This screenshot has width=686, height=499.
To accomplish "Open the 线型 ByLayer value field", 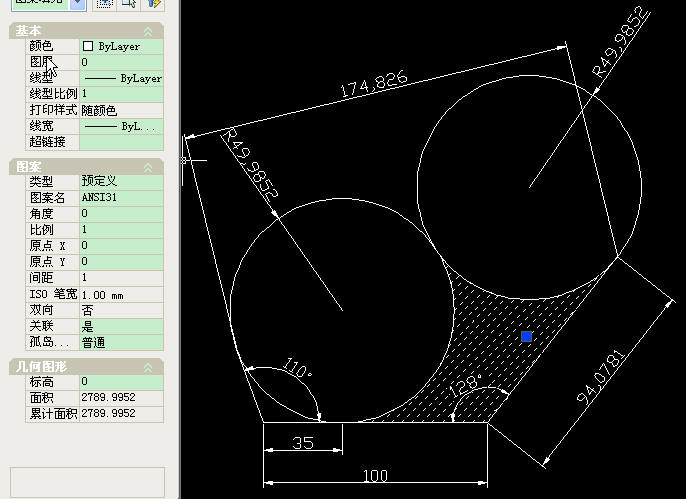I will pyautogui.click(x=121, y=78).
